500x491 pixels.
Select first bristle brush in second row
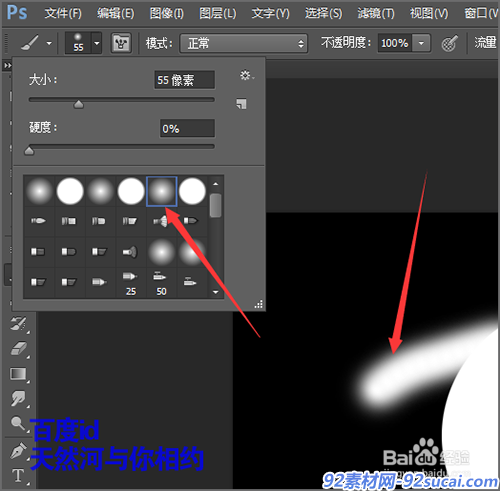(38, 221)
